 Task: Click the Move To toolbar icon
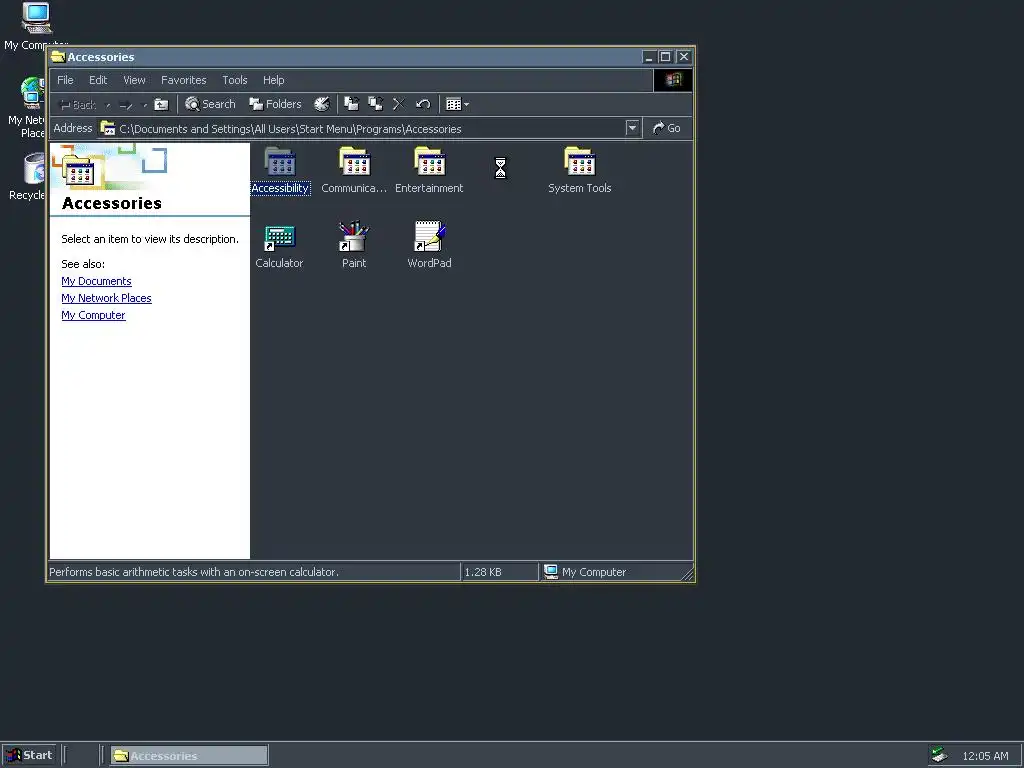(351, 104)
